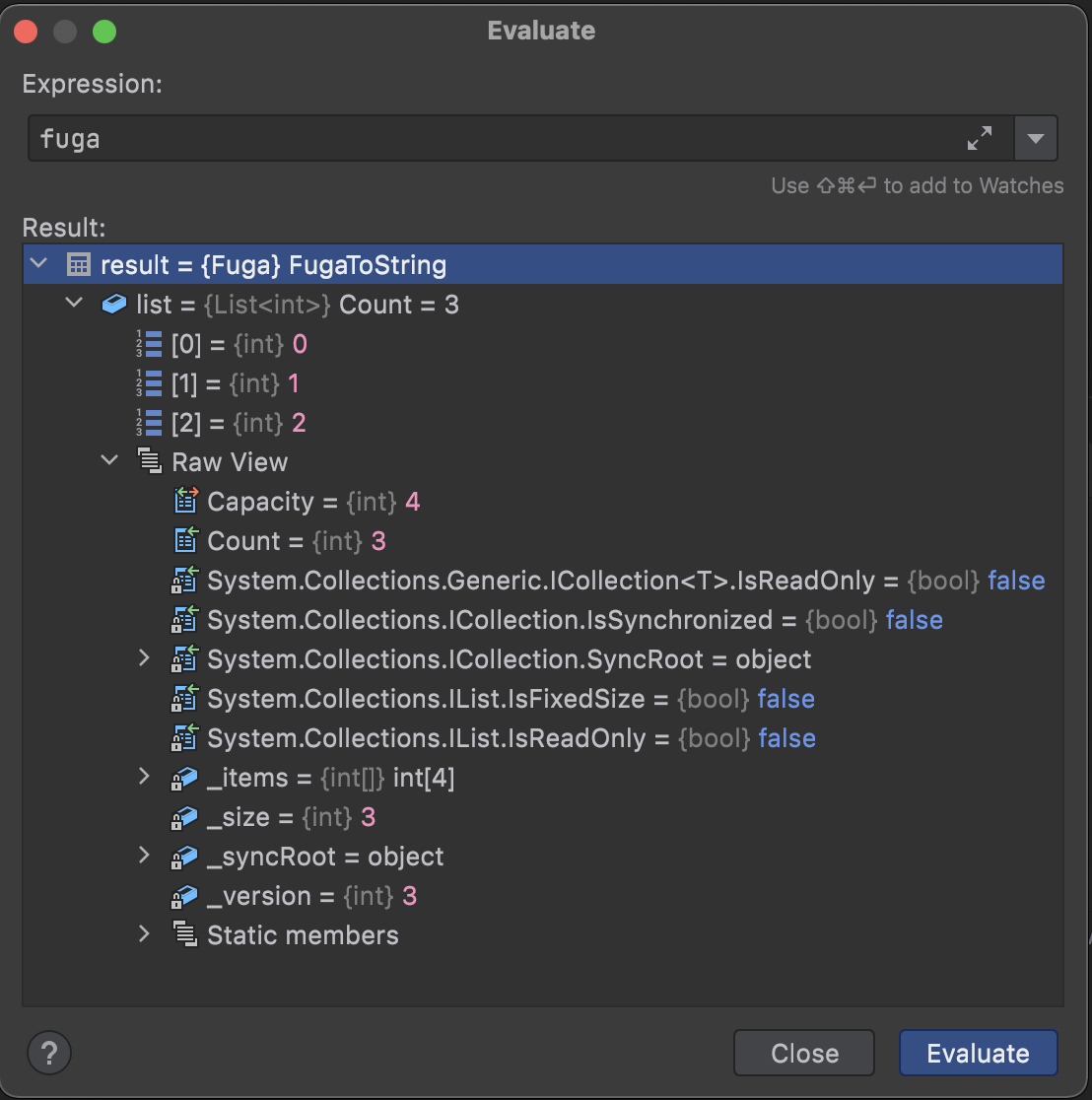Click the IList.IsReadOnly property icon
The image size is (1092, 1100).
186,736
